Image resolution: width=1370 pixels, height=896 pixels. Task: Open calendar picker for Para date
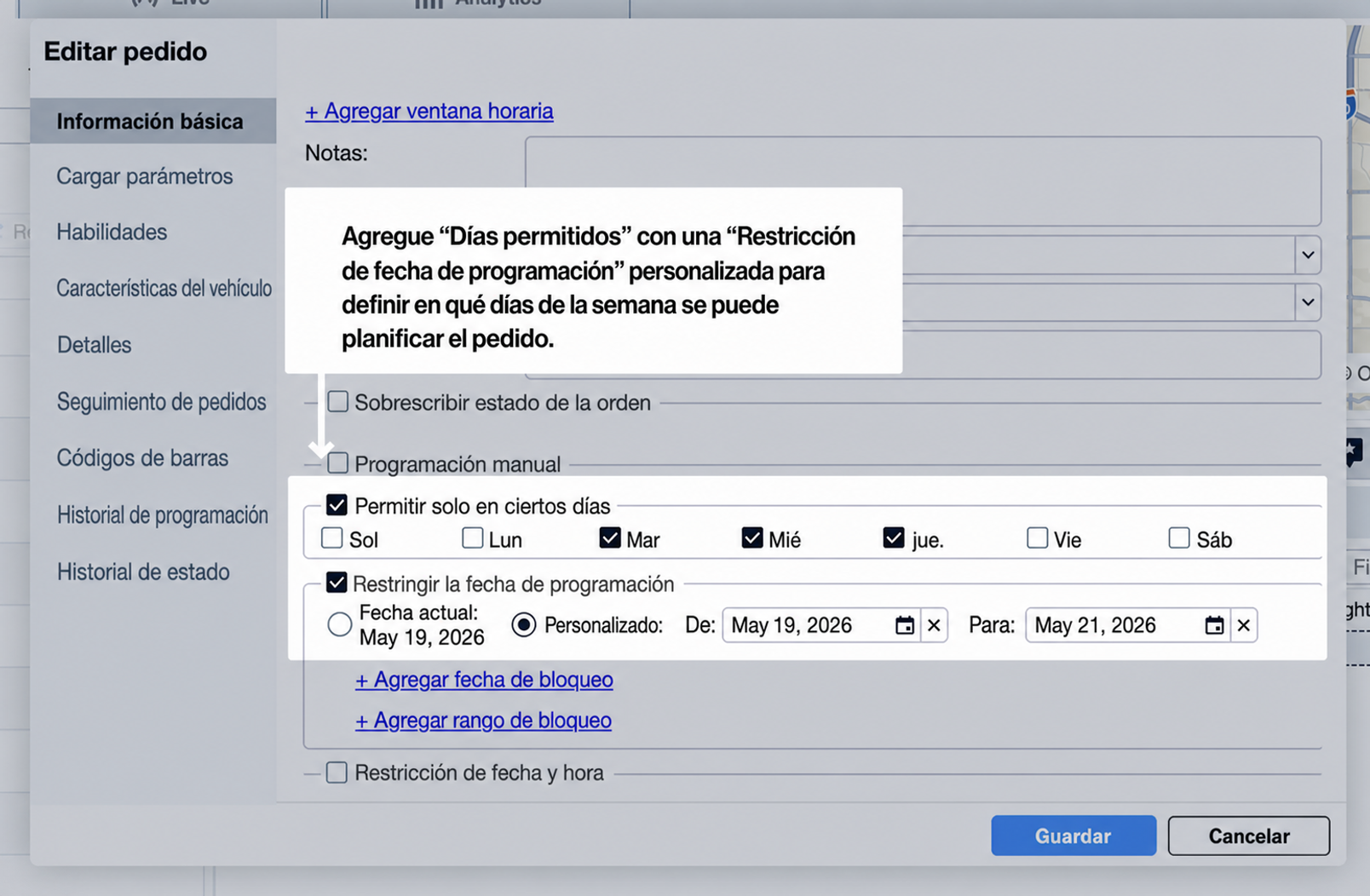[1214, 625]
